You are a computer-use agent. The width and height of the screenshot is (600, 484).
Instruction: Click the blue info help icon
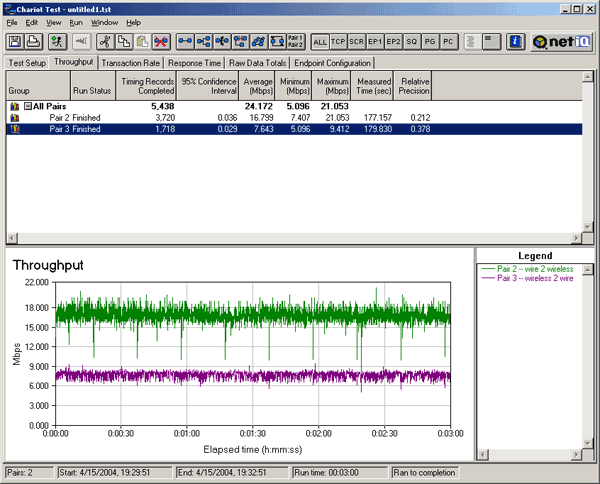coord(516,41)
